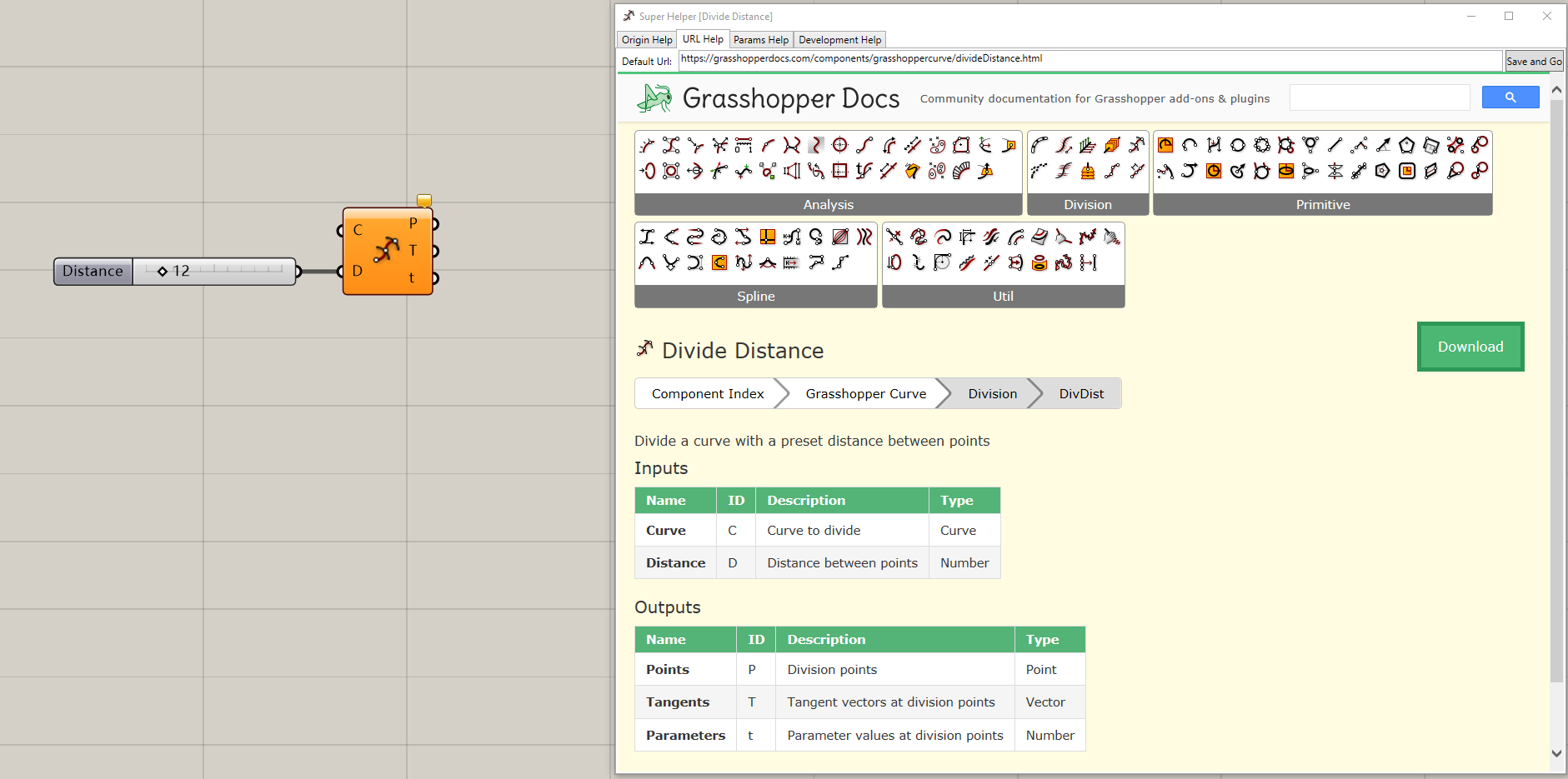Open the circle crosshair icon in Analysis panel

click(839, 145)
